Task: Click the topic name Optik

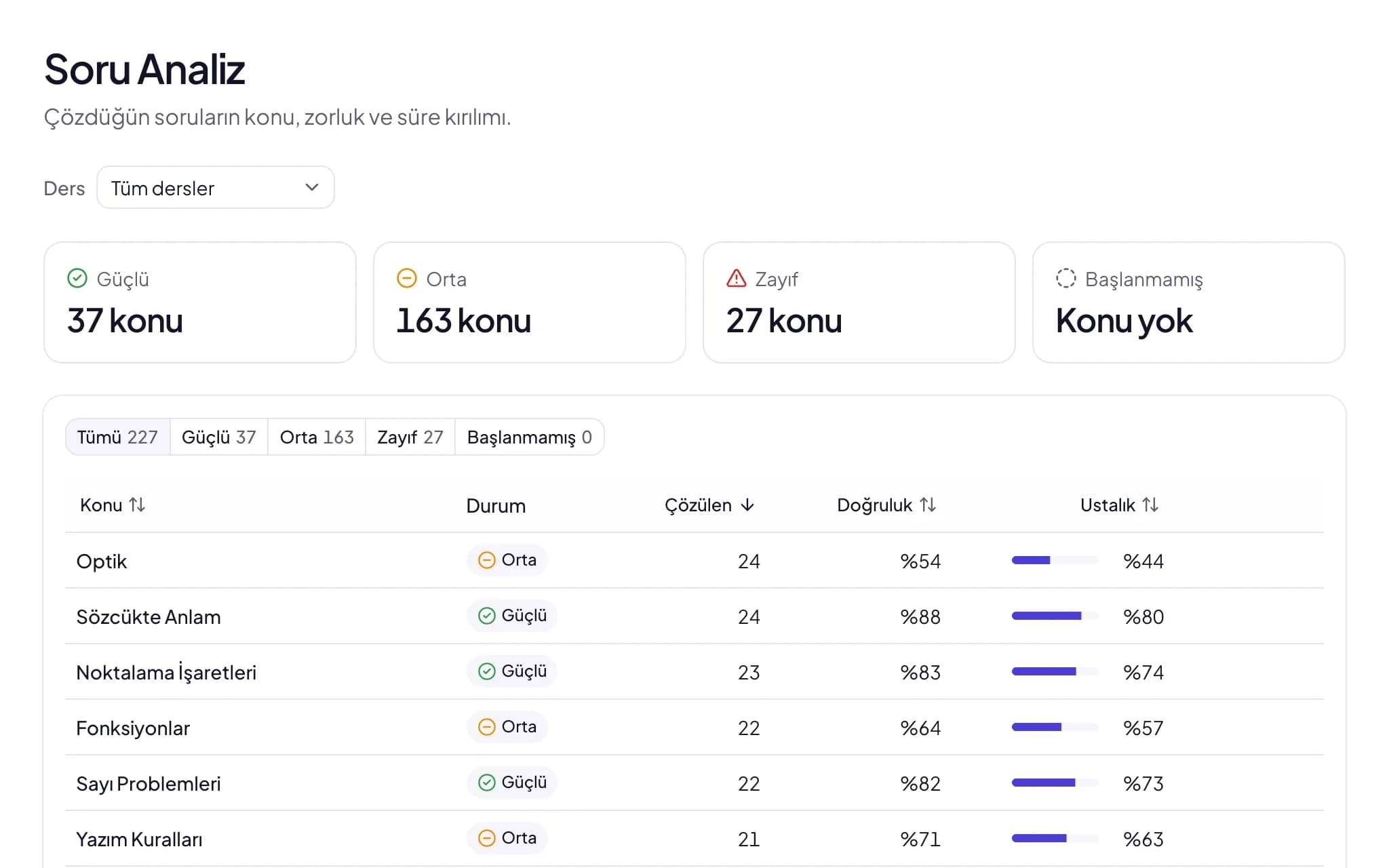Action: point(102,561)
